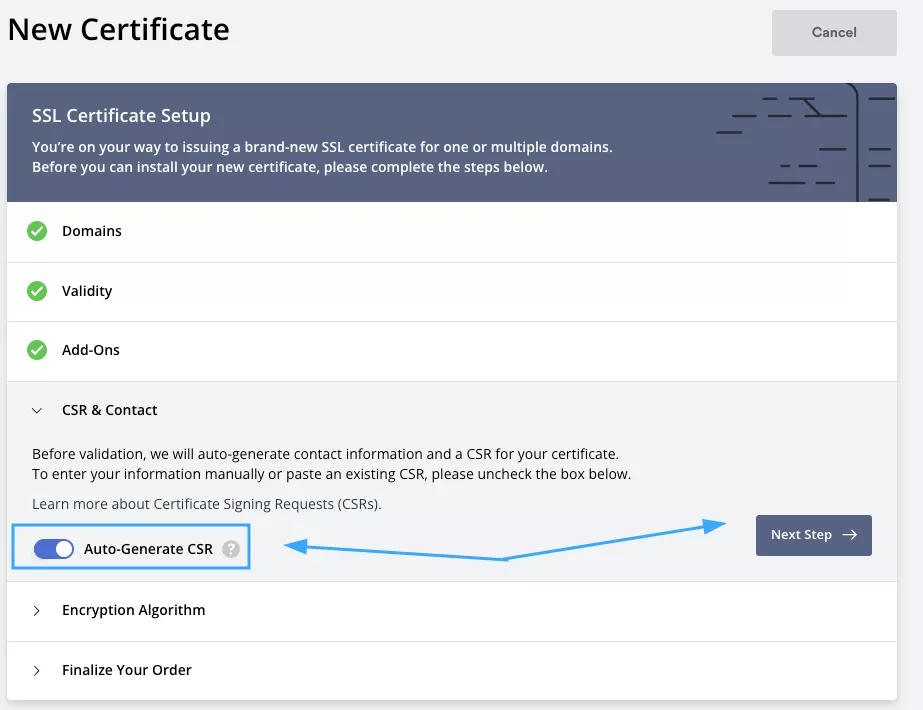
Task: Expand the Encryption Algorithm section
Action: tap(37, 610)
